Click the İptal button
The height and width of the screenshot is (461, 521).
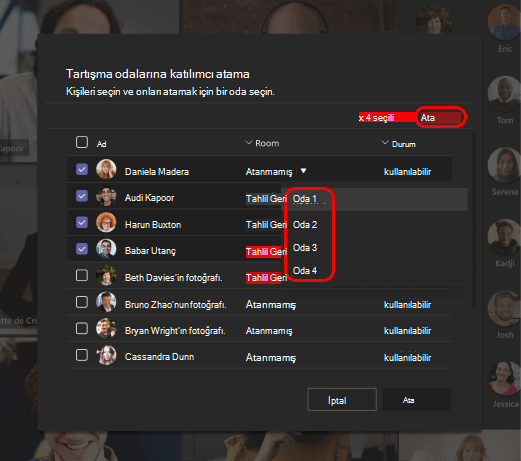(342, 399)
